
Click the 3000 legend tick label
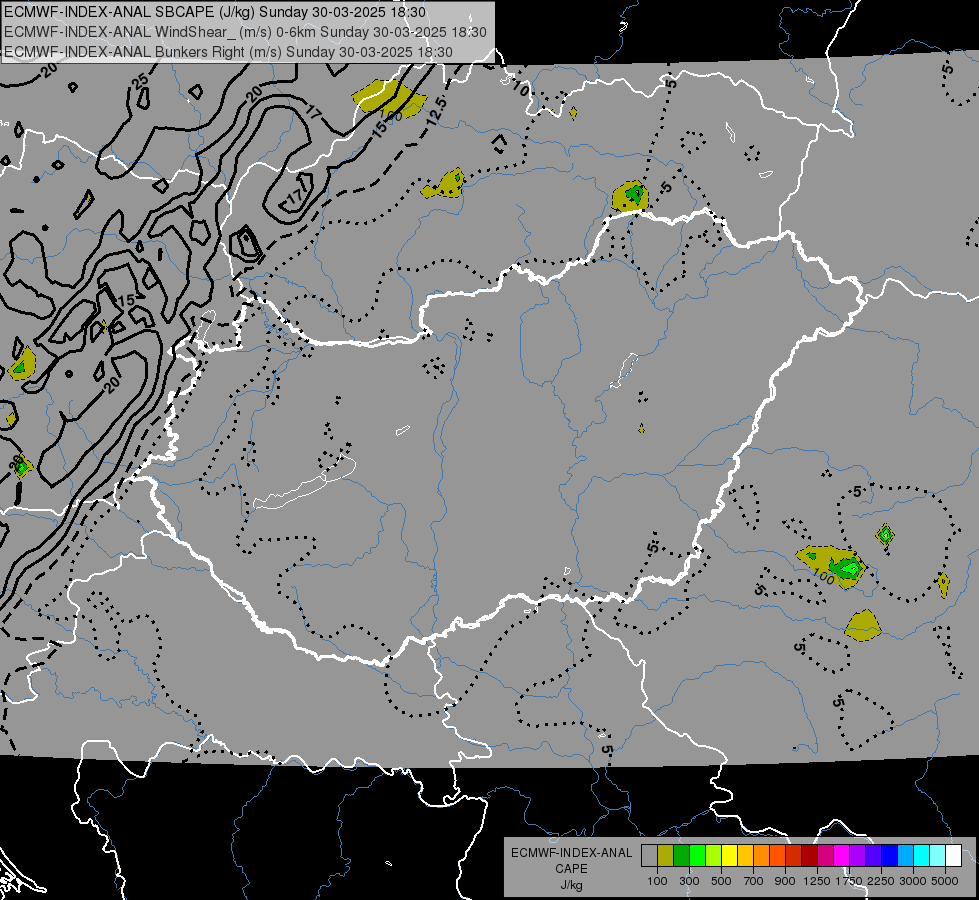pyautogui.click(x=913, y=881)
